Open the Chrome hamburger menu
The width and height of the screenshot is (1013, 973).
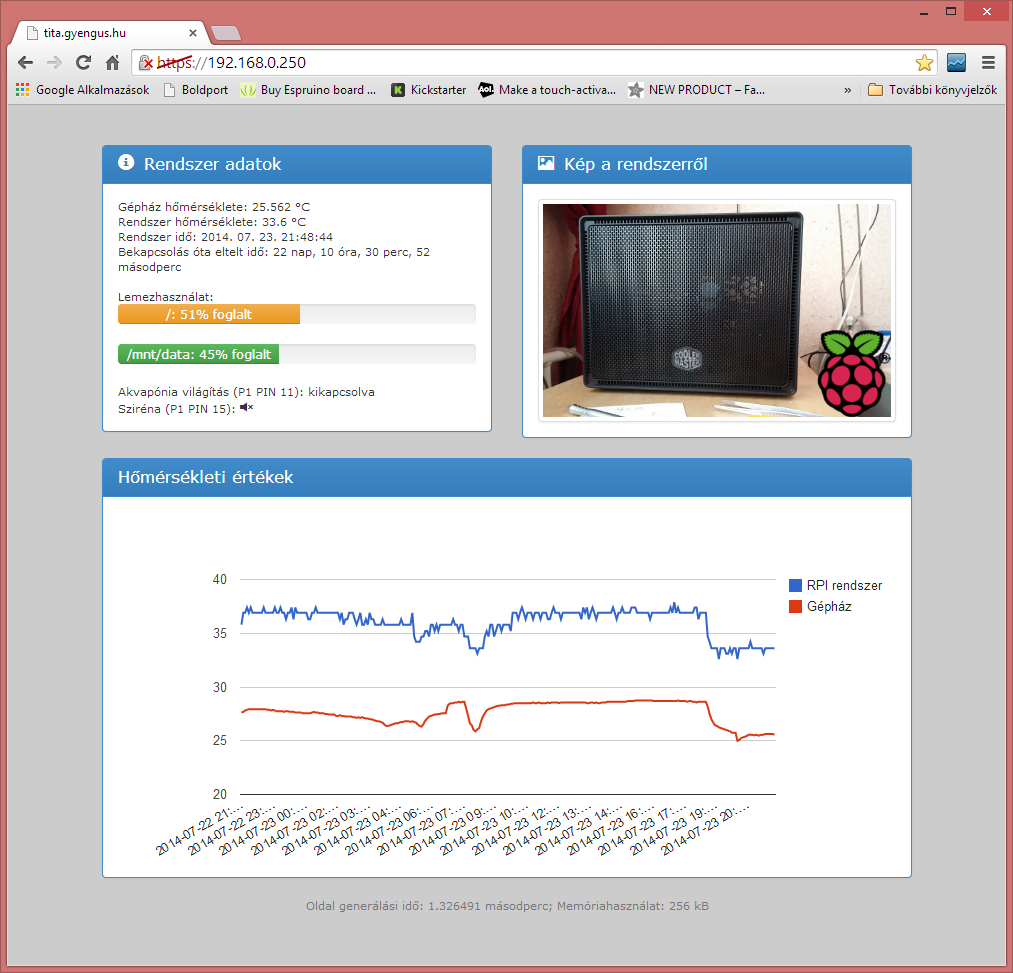pyautogui.click(x=988, y=62)
